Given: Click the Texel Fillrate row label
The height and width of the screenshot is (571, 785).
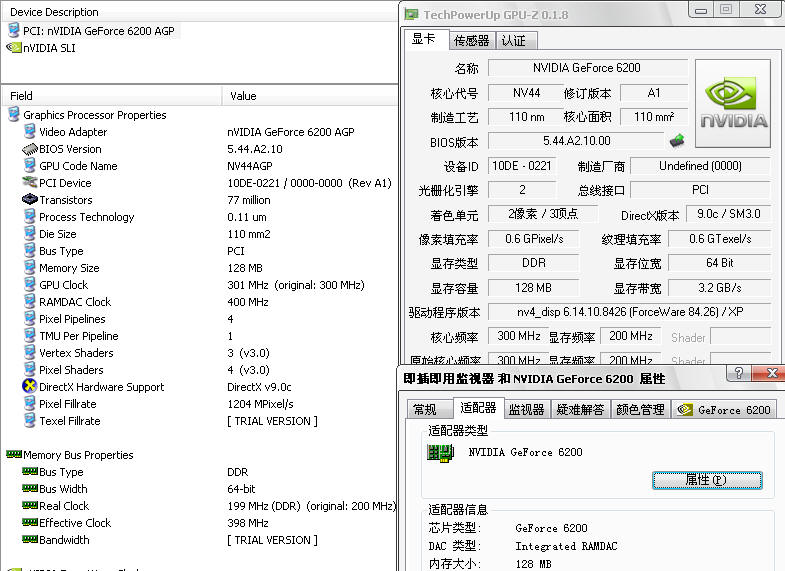Looking at the screenshot, I should [70, 421].
